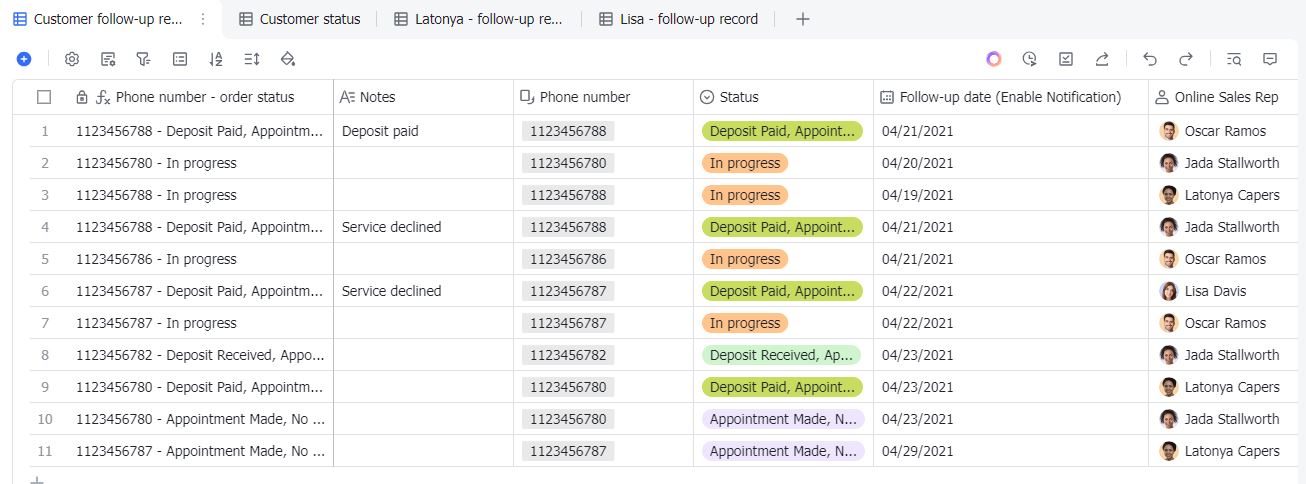Click the undo arrow icon
The image size is (1306, 484).
click(x=1150, y=59)
